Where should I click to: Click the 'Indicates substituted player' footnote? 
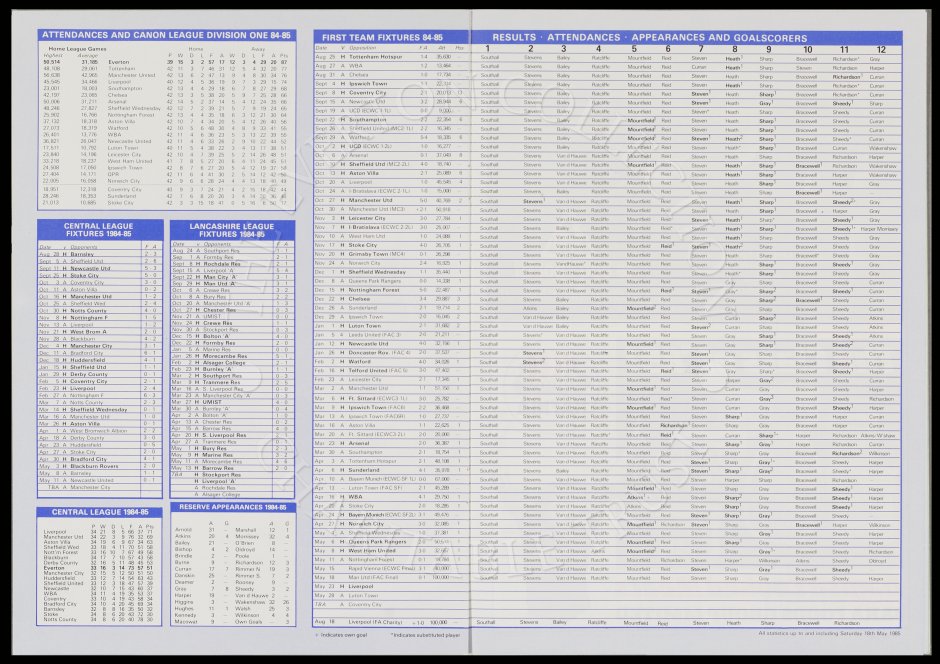click(426, 635)
